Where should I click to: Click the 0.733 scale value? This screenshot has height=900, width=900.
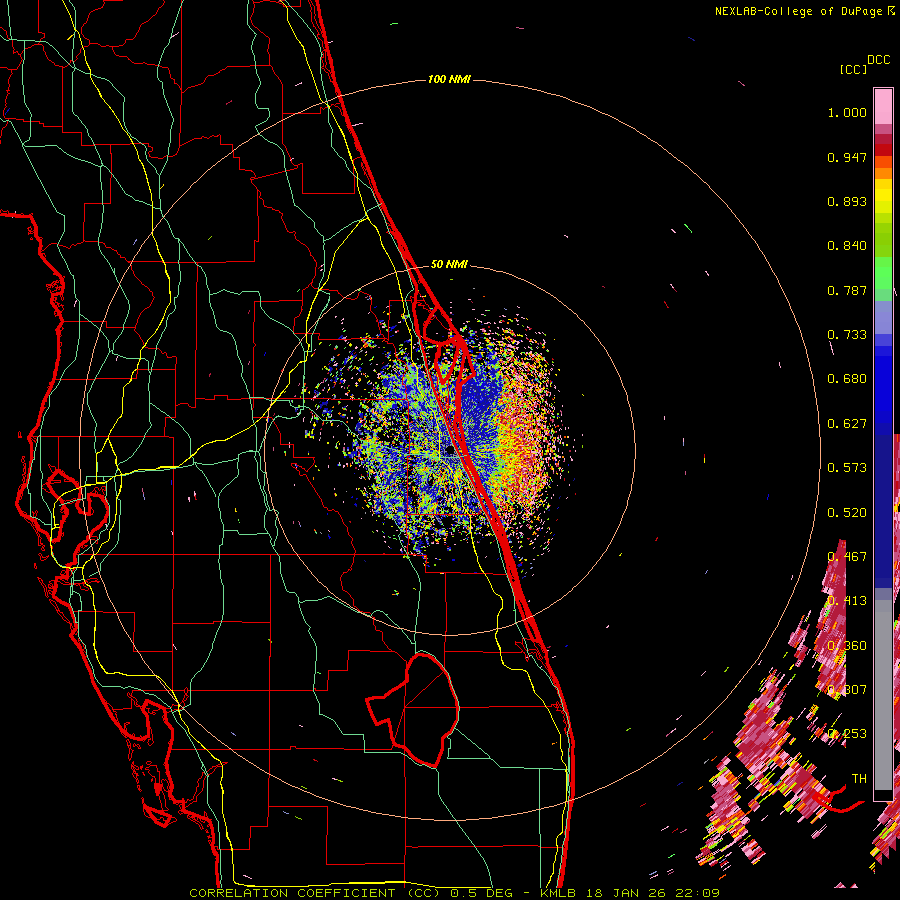click(x=847, y=335)
